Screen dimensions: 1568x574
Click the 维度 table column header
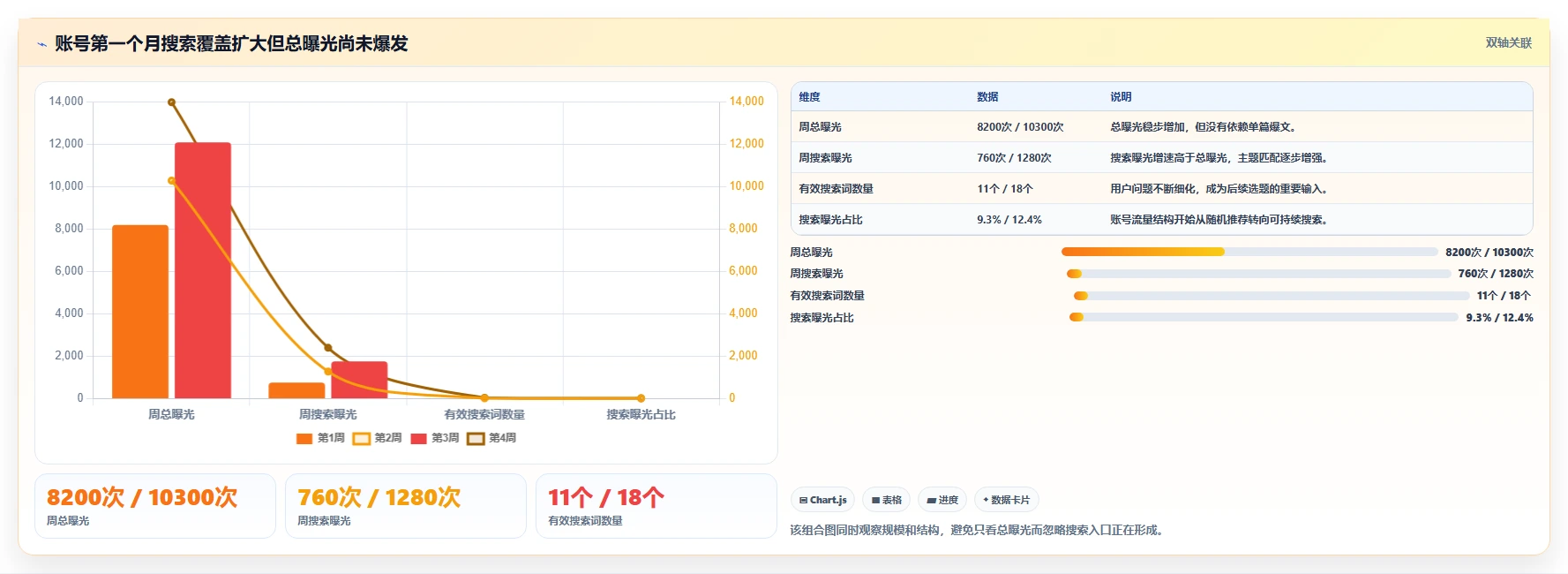[x=809, y=97]
